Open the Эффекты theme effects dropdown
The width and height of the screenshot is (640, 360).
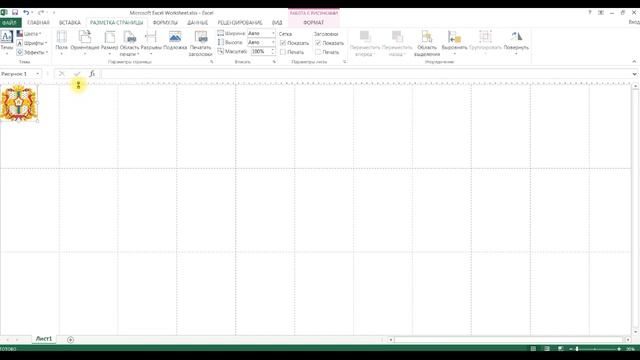[x=33, y=52]
